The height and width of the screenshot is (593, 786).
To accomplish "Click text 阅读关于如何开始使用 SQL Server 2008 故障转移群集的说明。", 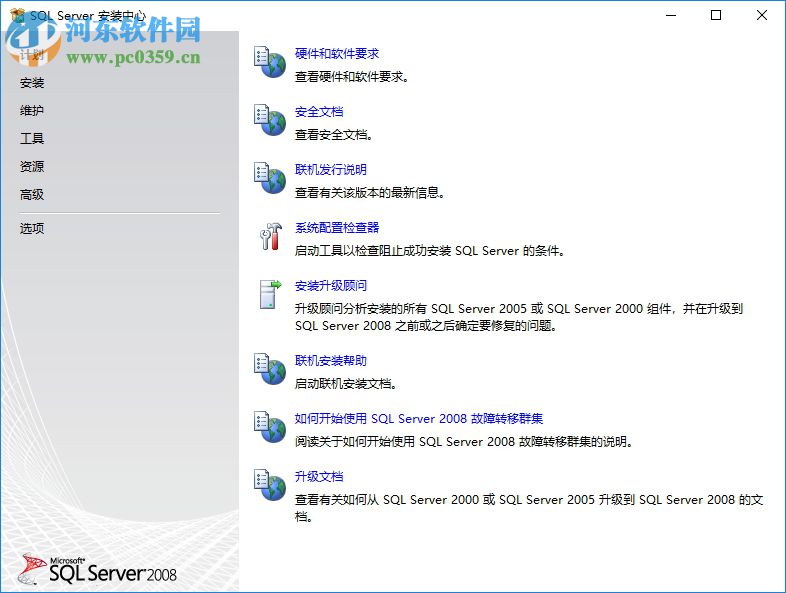I will point(464,442).
